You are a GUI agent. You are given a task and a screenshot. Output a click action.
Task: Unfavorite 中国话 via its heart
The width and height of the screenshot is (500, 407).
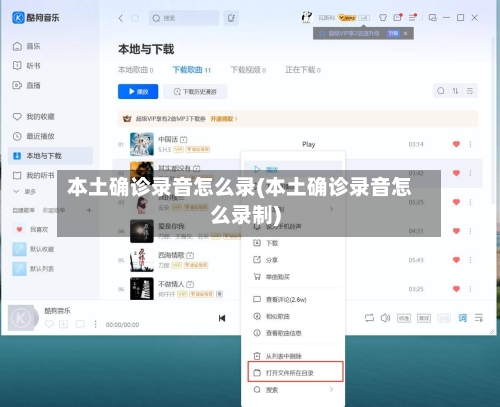456,144
